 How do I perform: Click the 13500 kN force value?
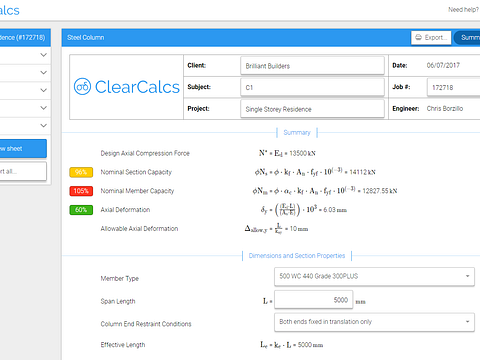(x=302, y=153)
